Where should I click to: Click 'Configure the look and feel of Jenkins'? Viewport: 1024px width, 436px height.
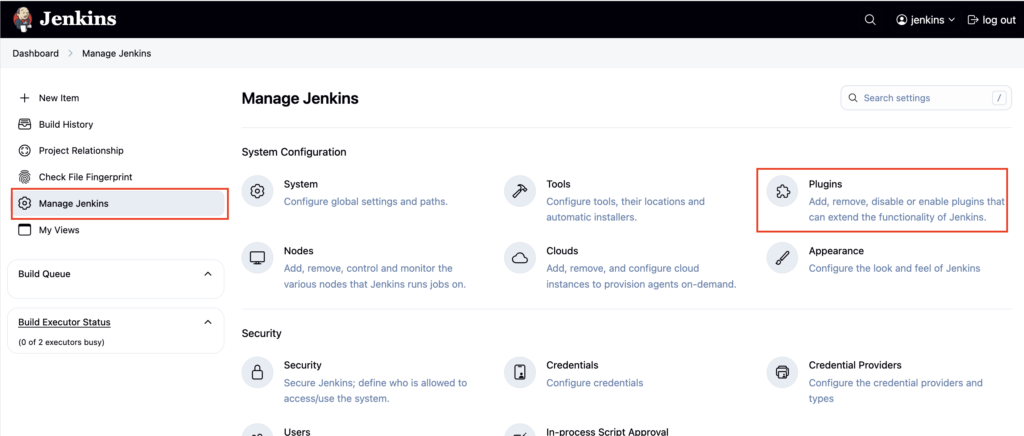894,268
